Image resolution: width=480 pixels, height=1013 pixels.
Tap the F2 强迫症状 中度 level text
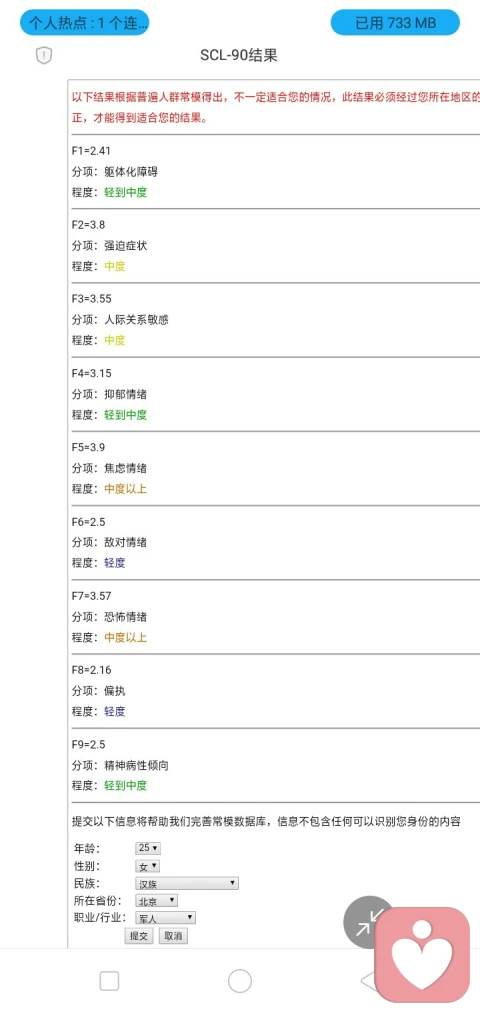pos(115,266)
